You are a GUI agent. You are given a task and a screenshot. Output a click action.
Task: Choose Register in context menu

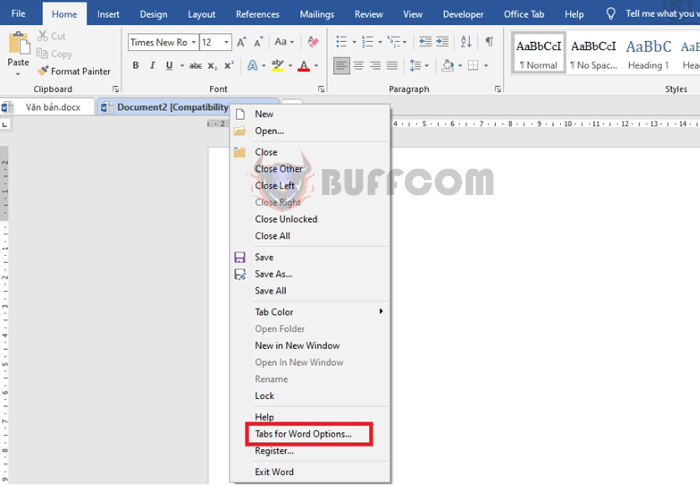309,451
